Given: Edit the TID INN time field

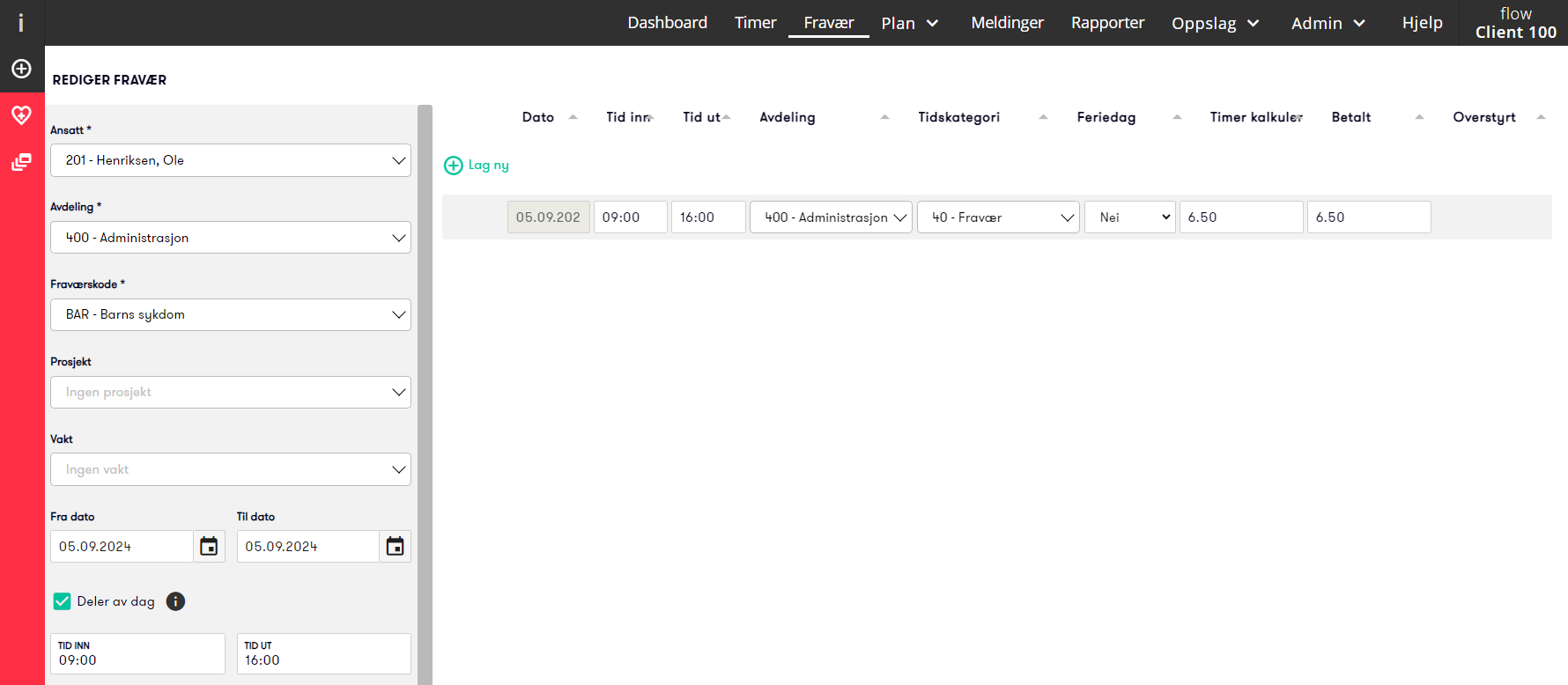Looking at the screenshot, I should 137,654.
